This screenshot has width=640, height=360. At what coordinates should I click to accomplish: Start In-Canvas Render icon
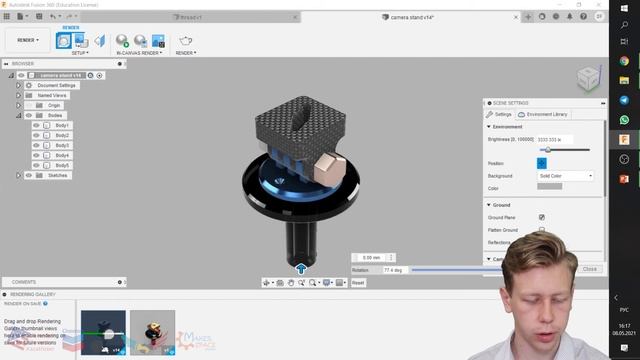click(122, 41)
